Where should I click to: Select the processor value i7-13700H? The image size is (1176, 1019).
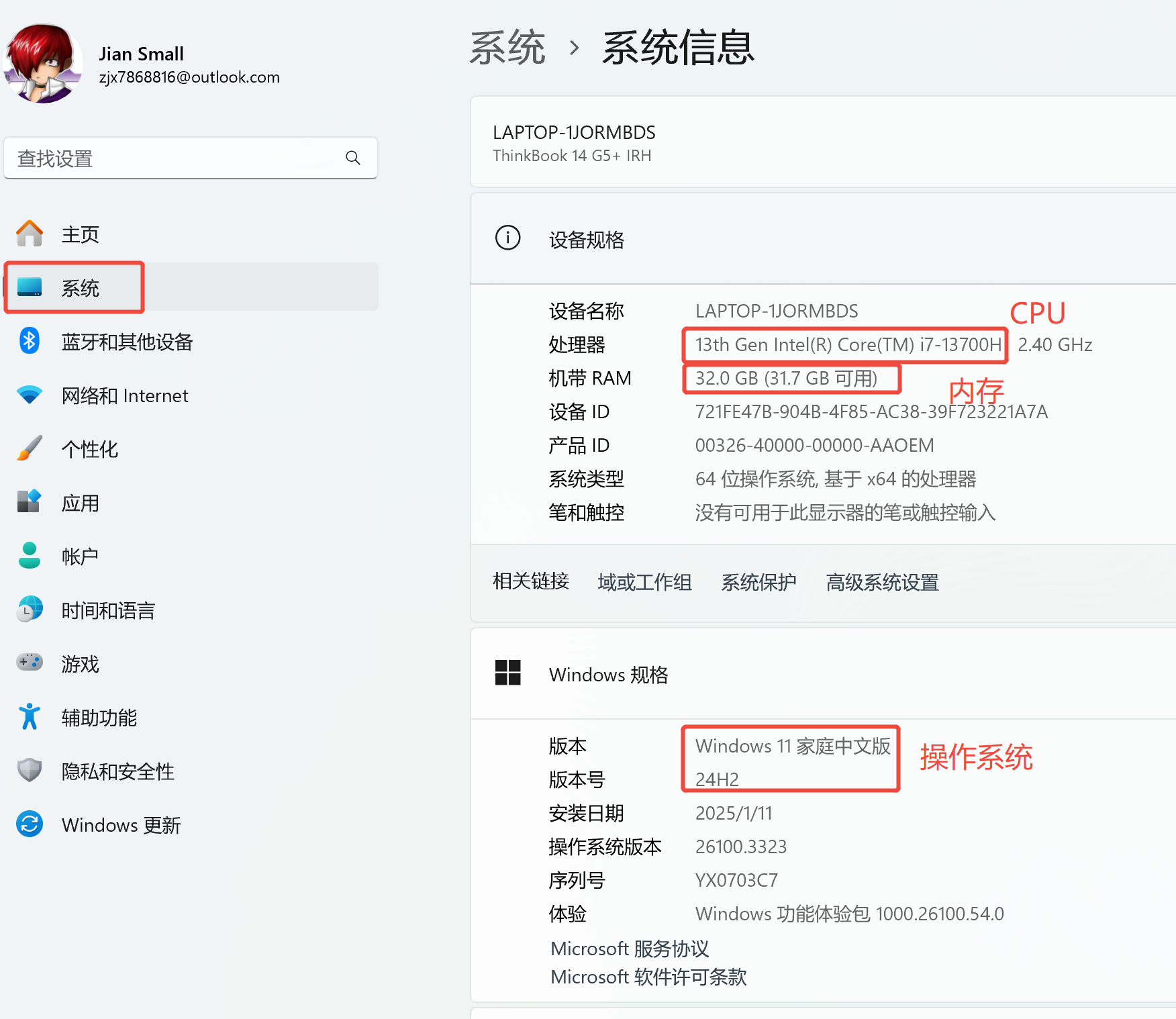click(848, 344)
